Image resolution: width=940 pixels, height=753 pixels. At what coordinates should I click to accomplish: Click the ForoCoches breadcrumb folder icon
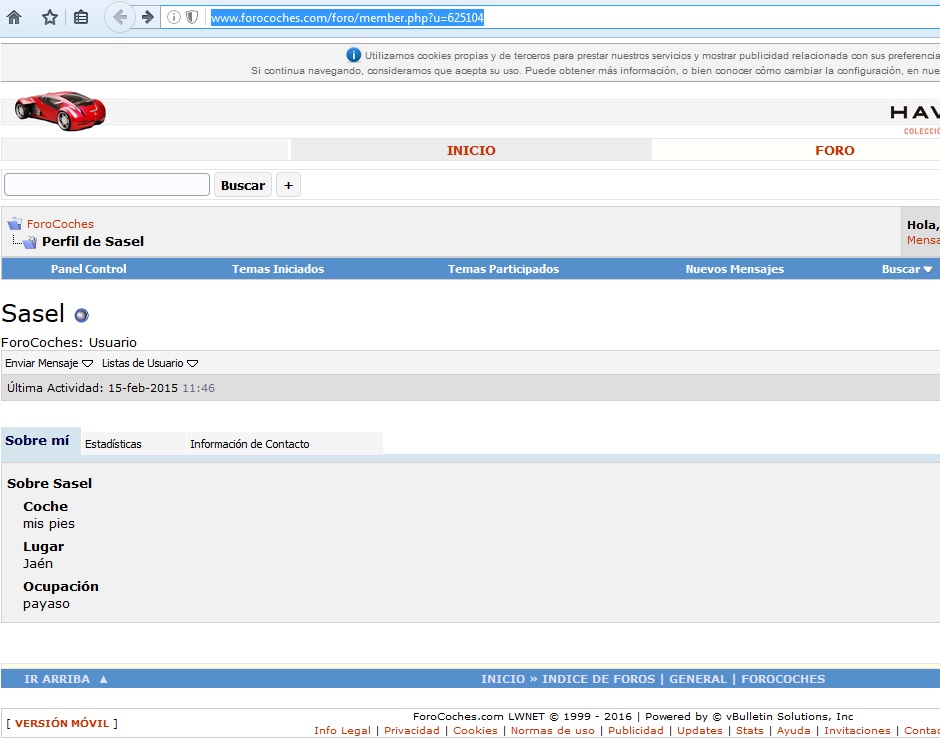pos(15,224)
